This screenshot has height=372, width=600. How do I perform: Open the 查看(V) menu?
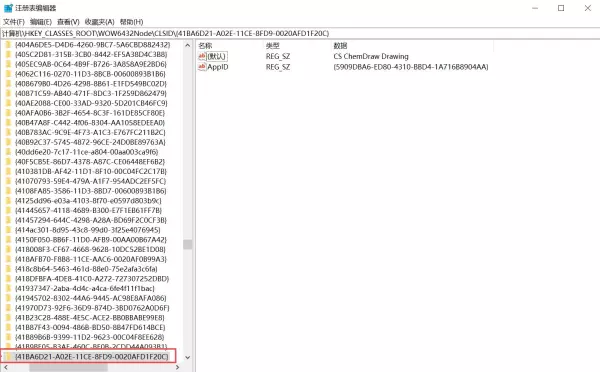[68, 22]
